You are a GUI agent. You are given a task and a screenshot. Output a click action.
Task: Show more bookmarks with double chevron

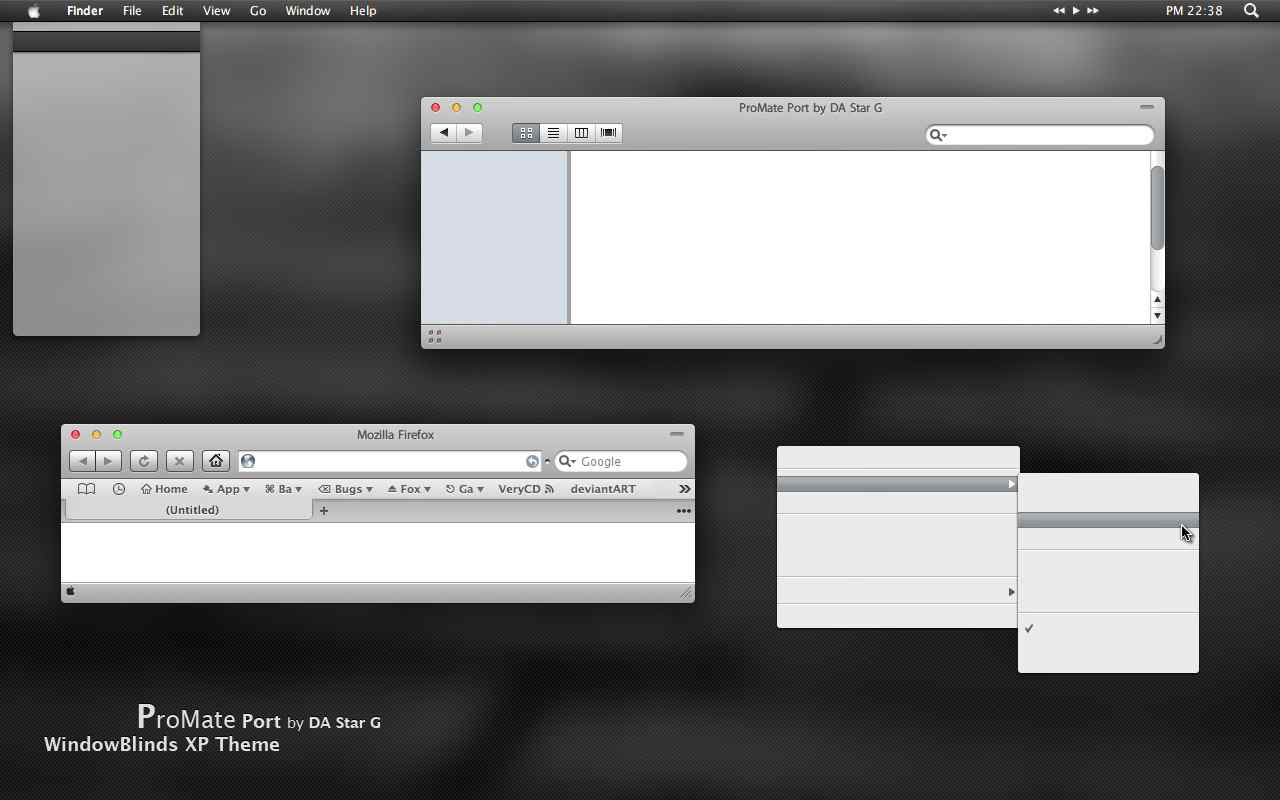pyautogui.click(x=684, y=489)
